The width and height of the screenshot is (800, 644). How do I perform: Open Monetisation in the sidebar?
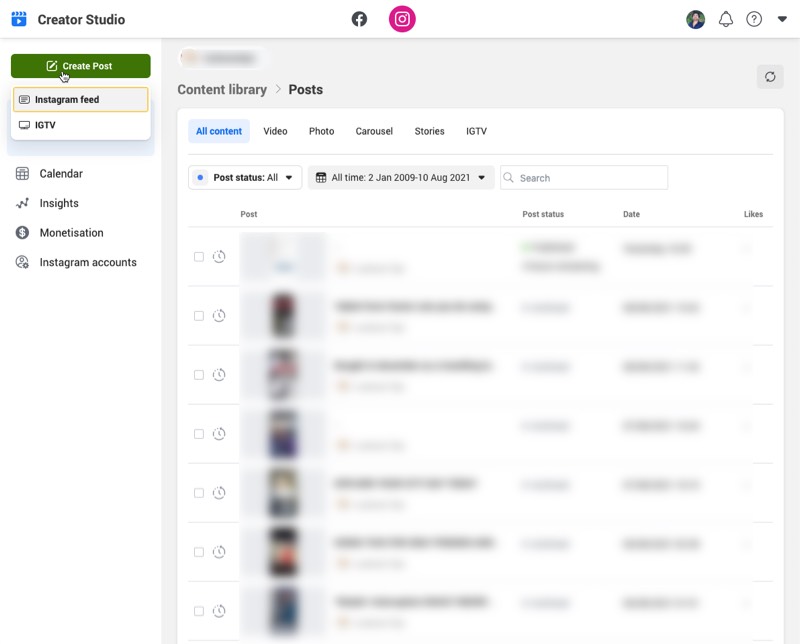point(71,233)
